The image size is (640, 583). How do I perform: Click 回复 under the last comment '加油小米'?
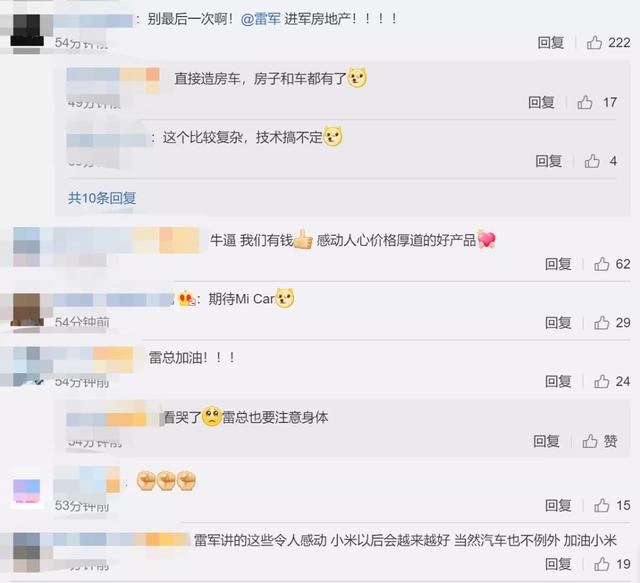pos(558,564)
